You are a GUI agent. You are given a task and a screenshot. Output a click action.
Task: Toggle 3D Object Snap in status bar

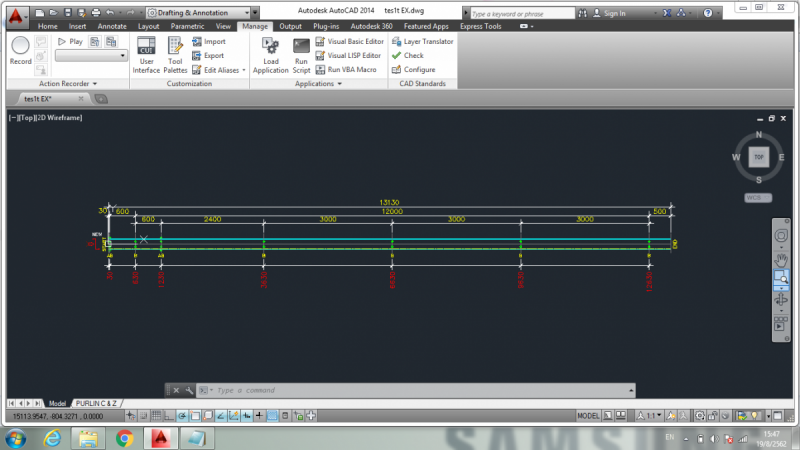208,416
